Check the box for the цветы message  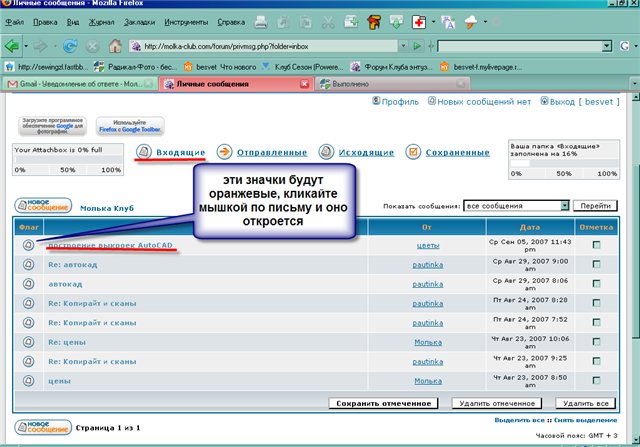coord(596,245)
